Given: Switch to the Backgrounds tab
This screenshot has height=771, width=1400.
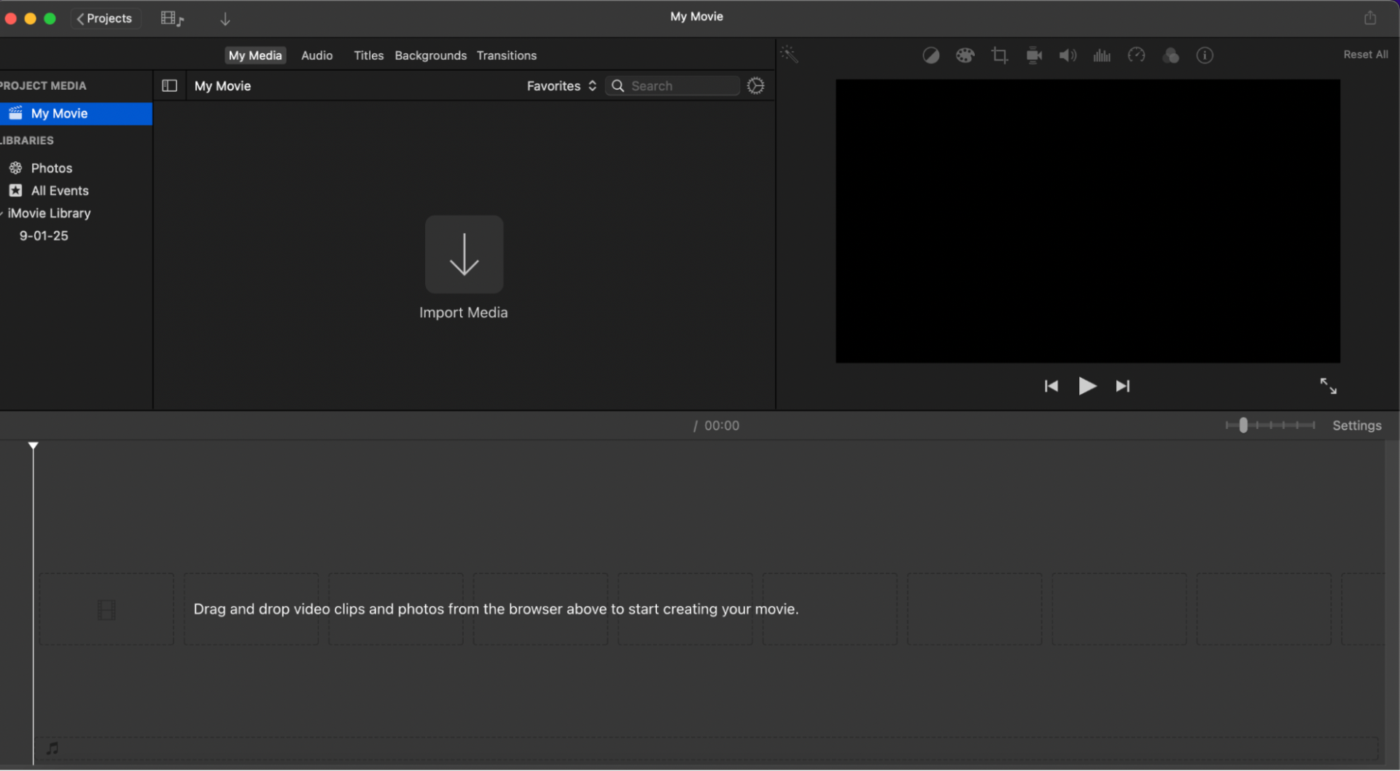Looking at the screenshot, I should coord(431,55).
